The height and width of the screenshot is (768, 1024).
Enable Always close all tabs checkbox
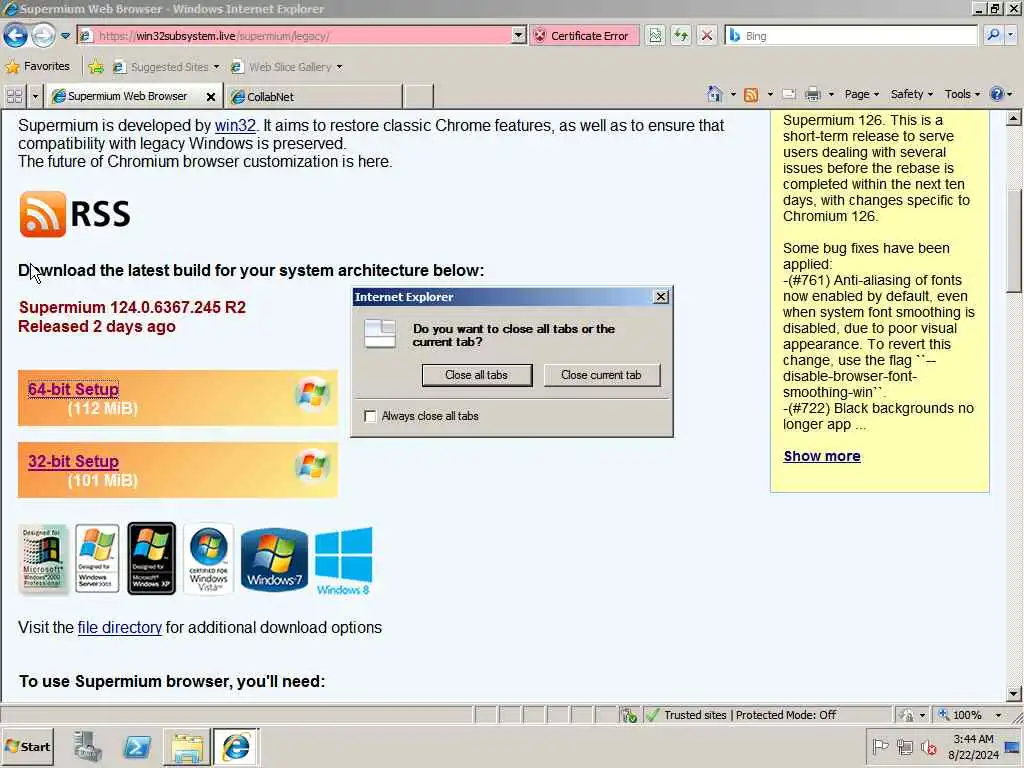[x=370, y=416]
